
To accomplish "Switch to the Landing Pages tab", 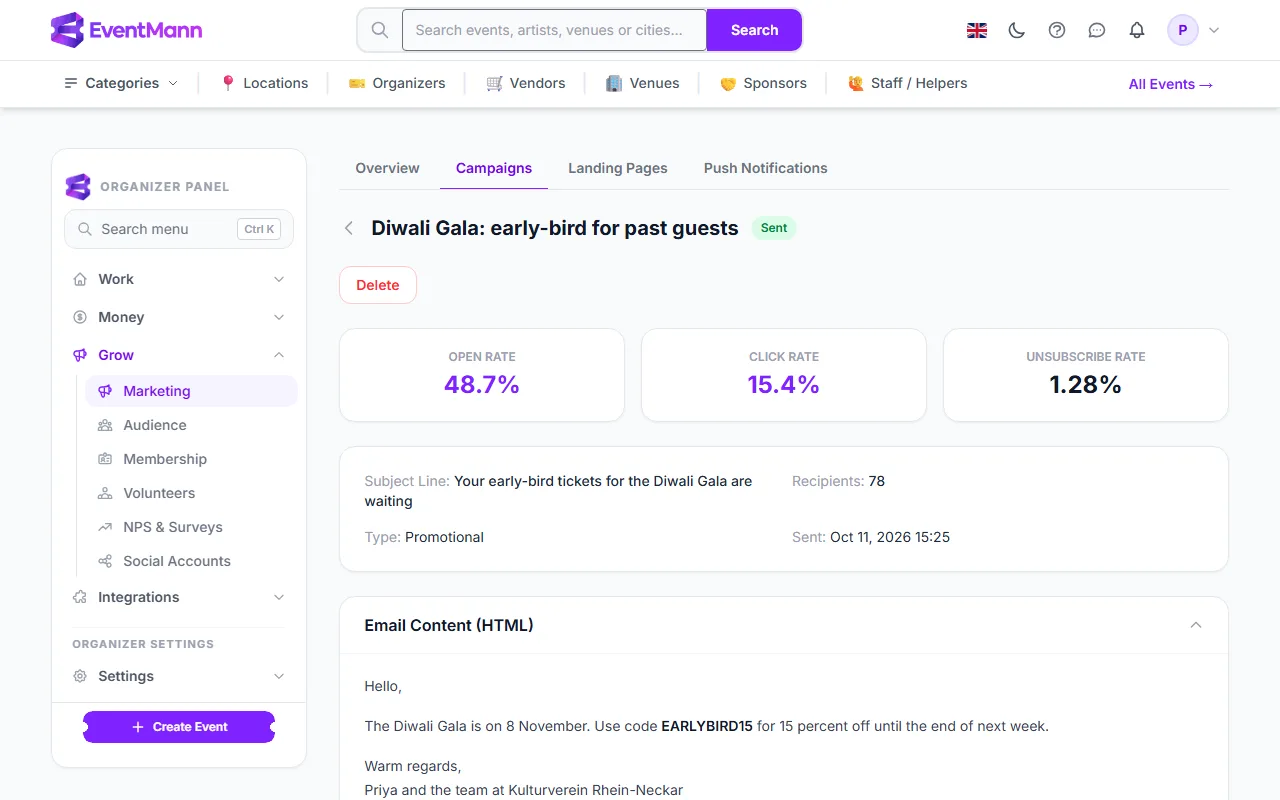I will point(618,168).
